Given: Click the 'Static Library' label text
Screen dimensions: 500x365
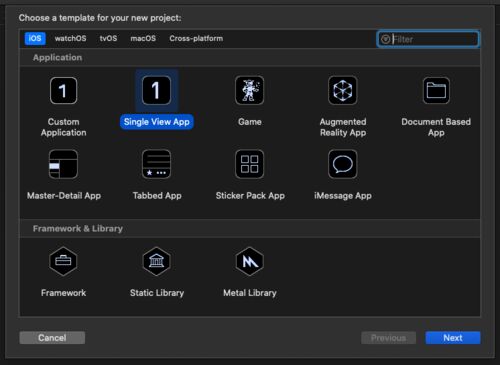Looking at the screenshot, I should 157,293.
